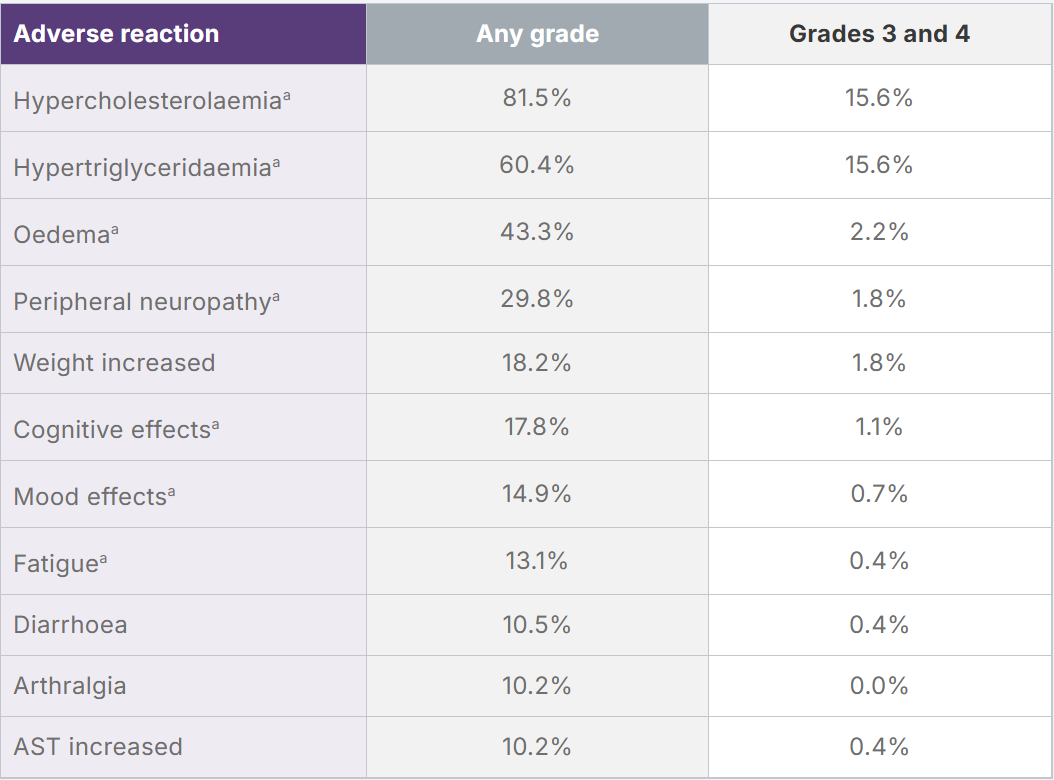
Task: Click the 43.3% value for Oedema
Action: click(x=537, y=232)
